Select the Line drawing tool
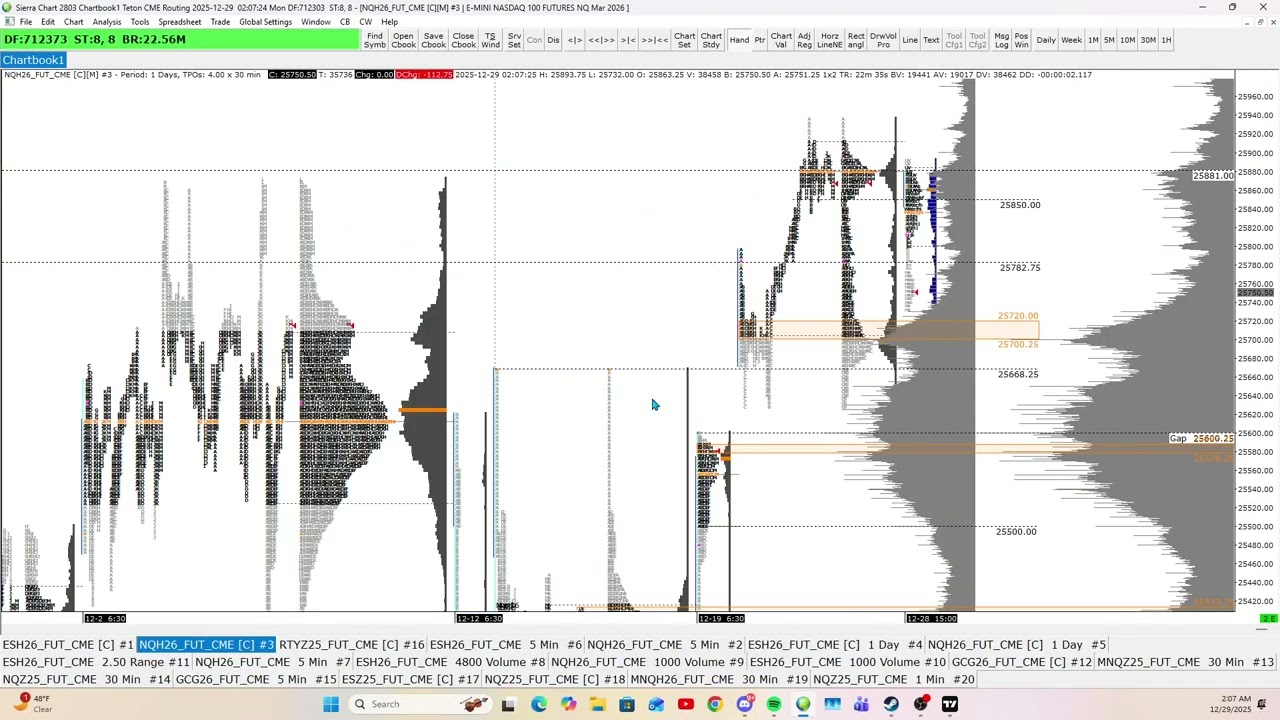 point(910,40)
